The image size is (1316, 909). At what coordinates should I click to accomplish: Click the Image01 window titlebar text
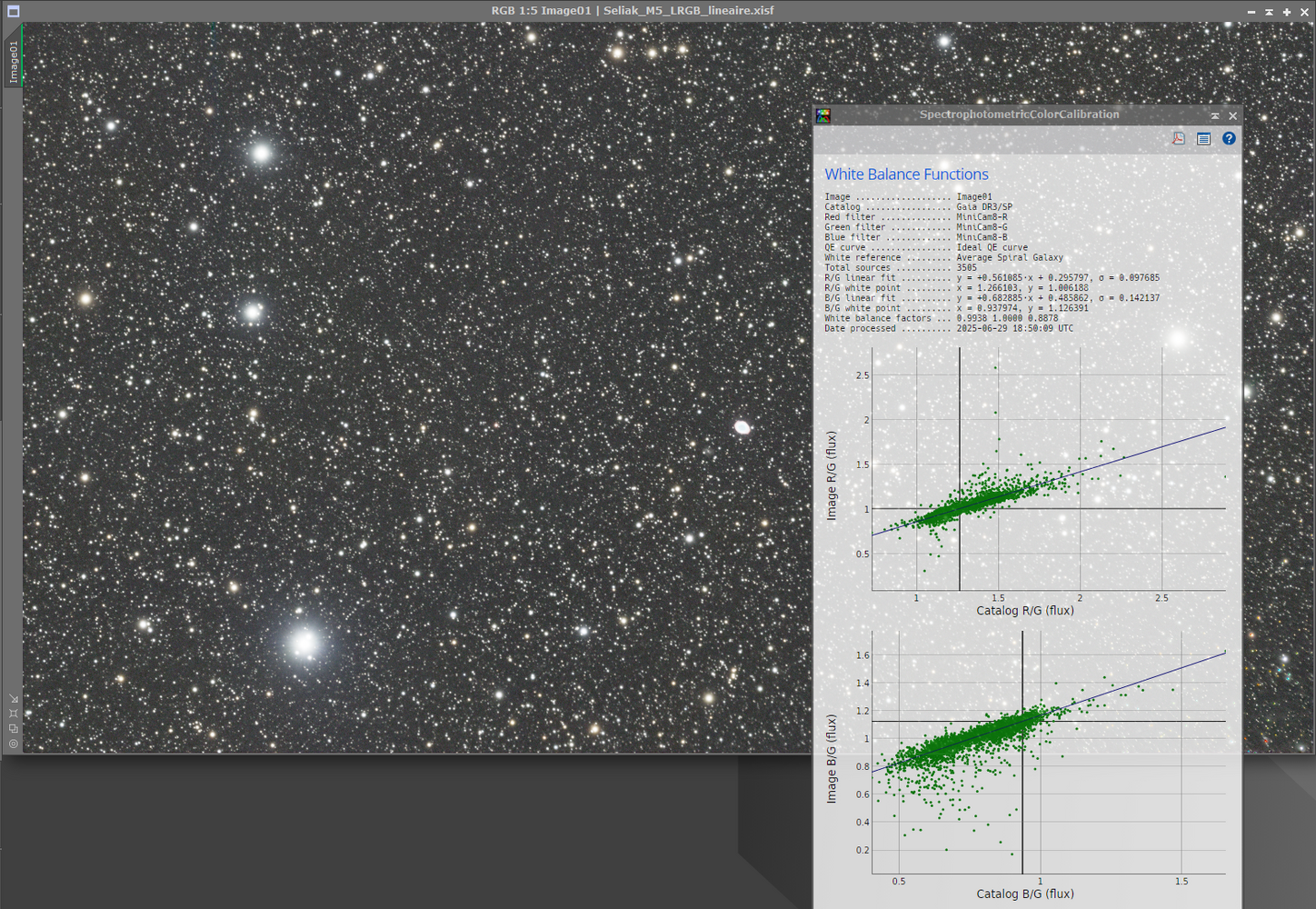point(633,11)
